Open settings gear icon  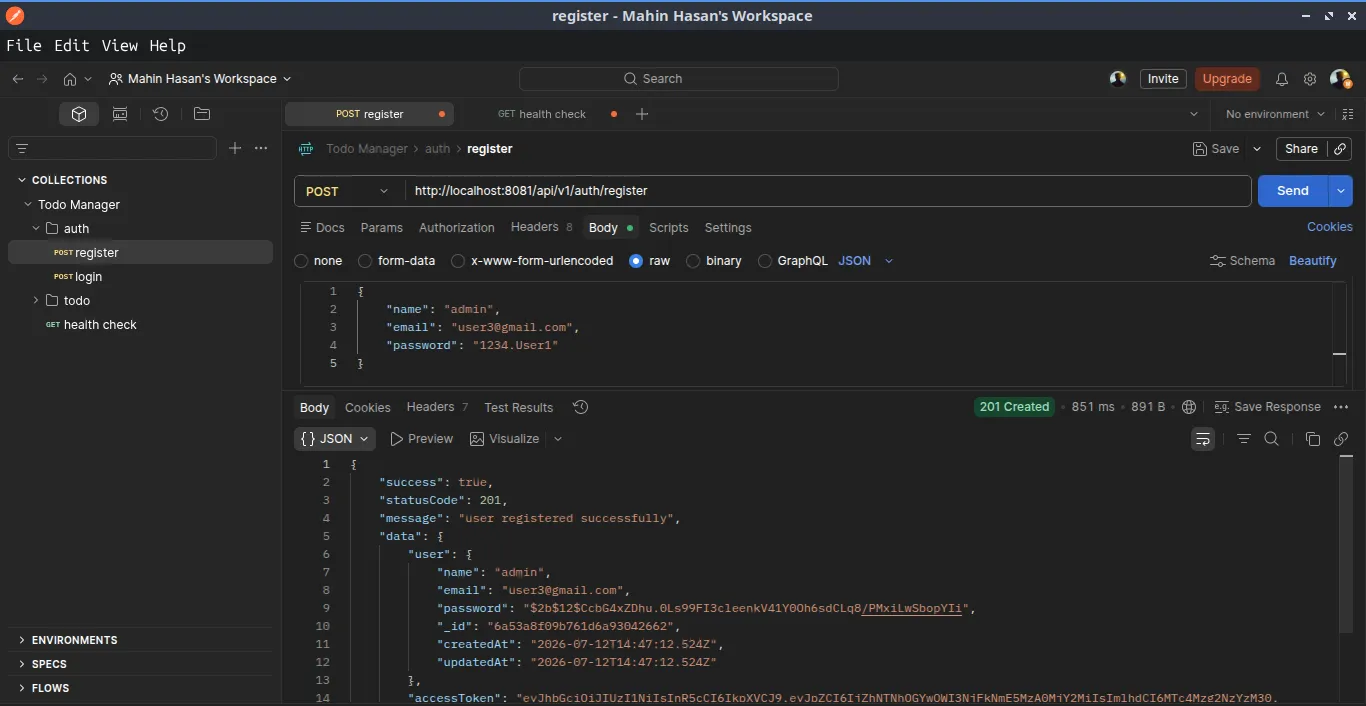(x=1310, y=79)
